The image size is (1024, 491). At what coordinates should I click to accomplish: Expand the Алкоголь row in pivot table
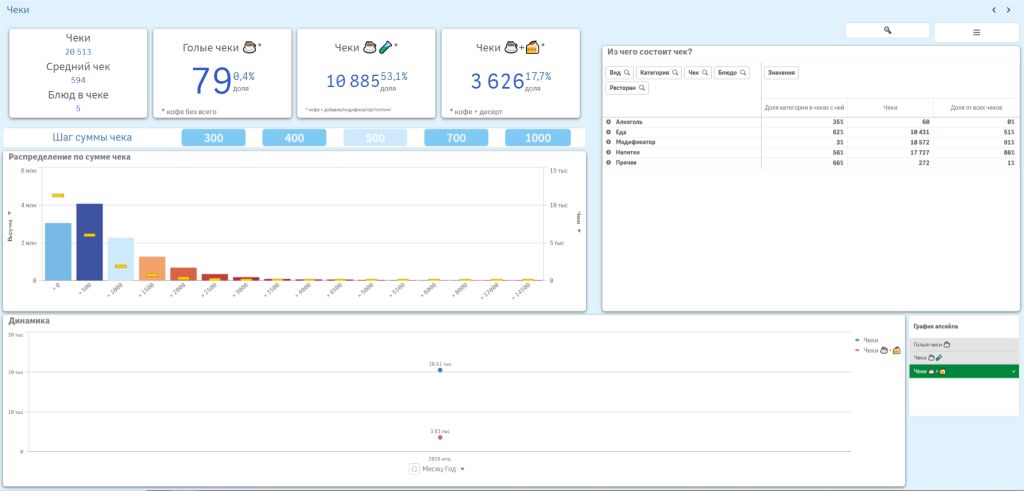tap(609, 122)
